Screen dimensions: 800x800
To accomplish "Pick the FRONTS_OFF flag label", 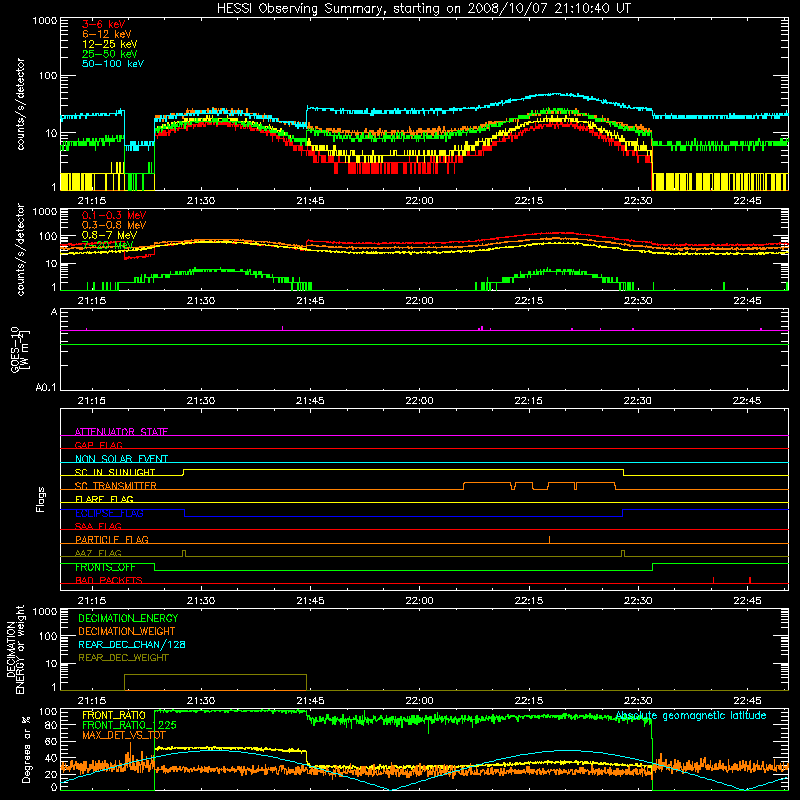I will click(105, 567).
